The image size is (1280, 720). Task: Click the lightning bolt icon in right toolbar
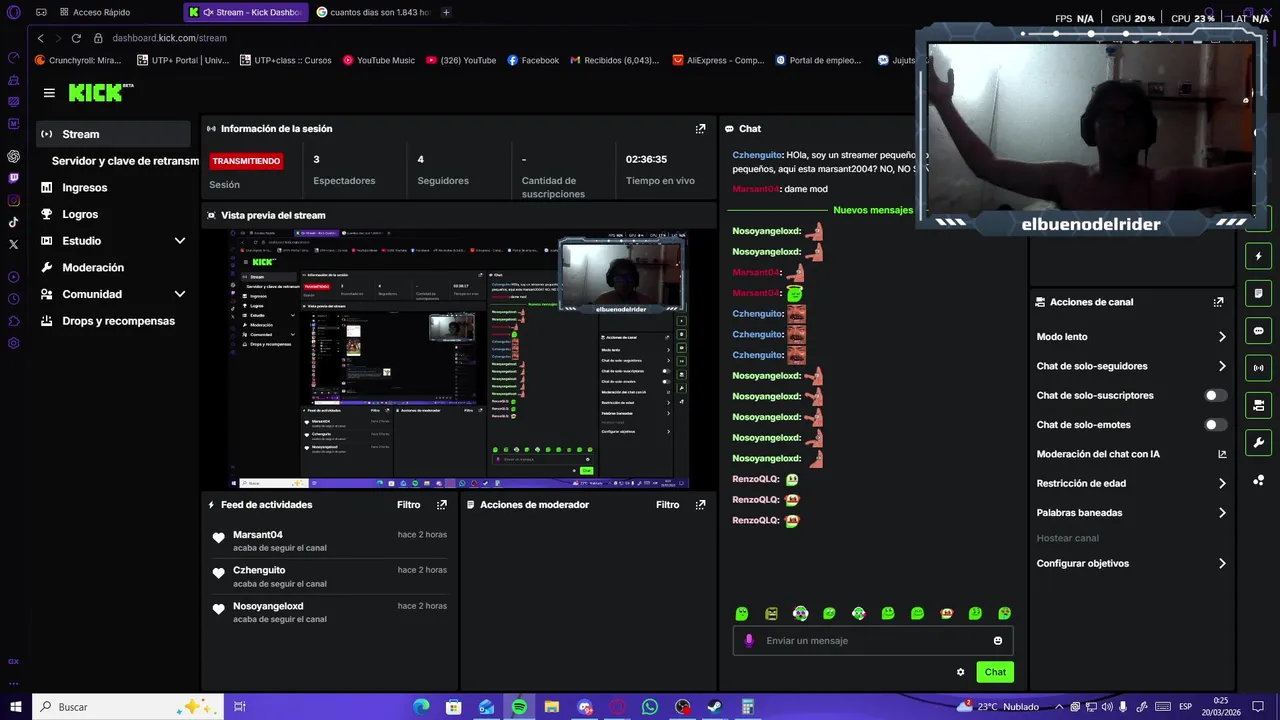tap(1258, 257)
